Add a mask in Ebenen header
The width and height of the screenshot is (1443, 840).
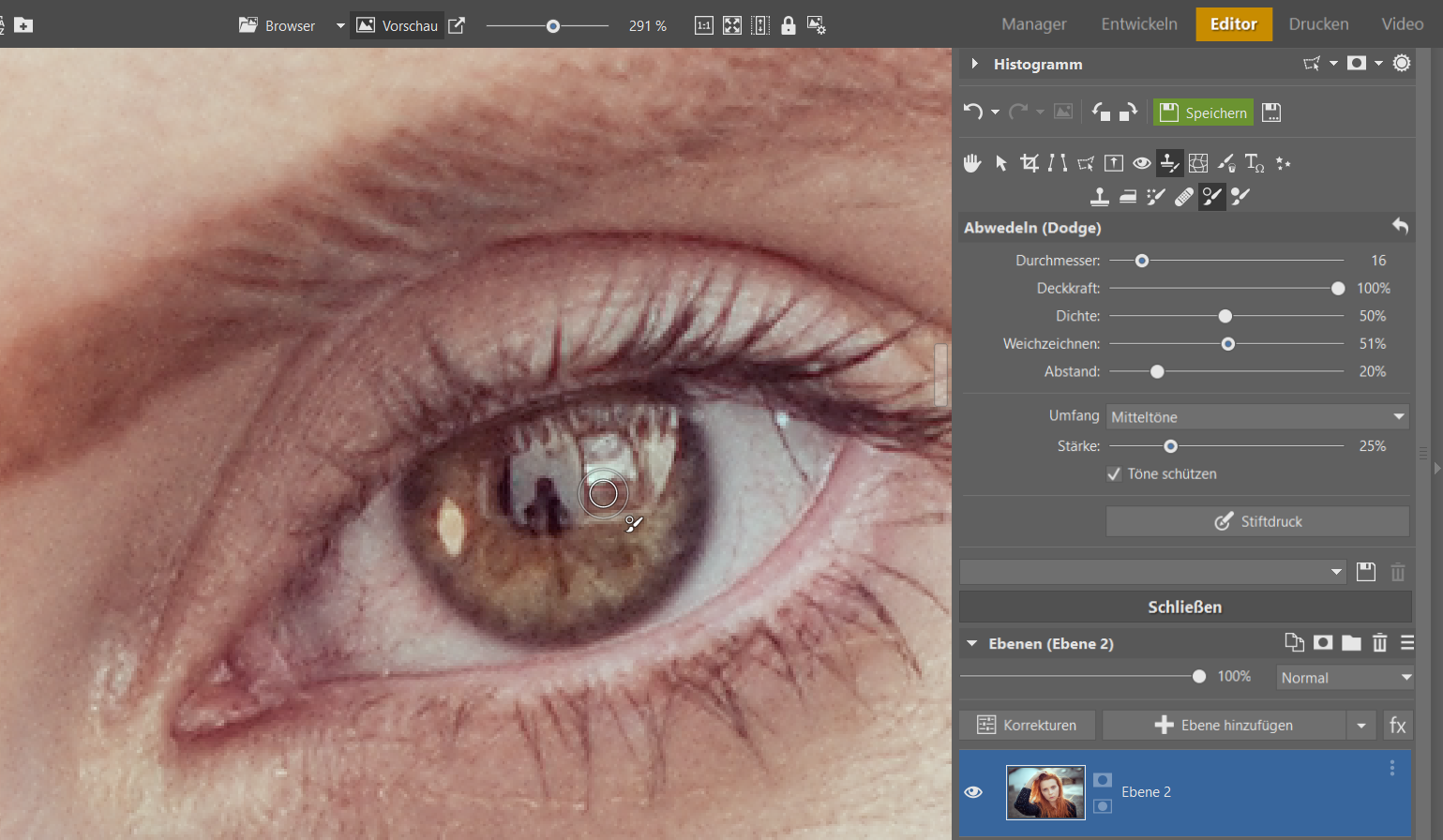click(1323, 642)
